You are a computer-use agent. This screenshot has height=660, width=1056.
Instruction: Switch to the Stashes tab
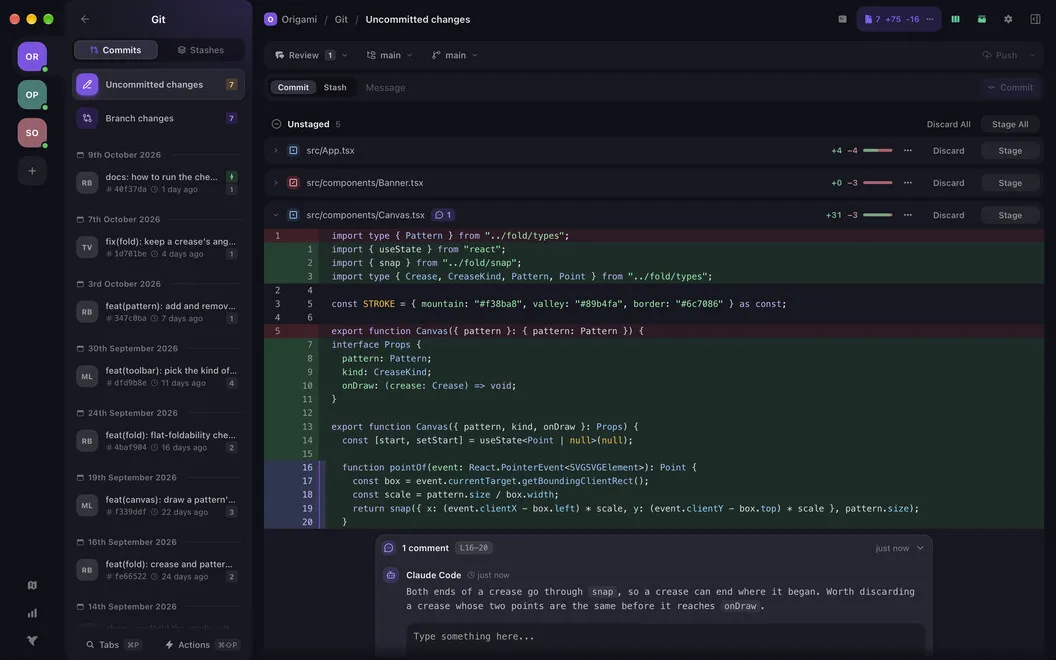point(201,50)
